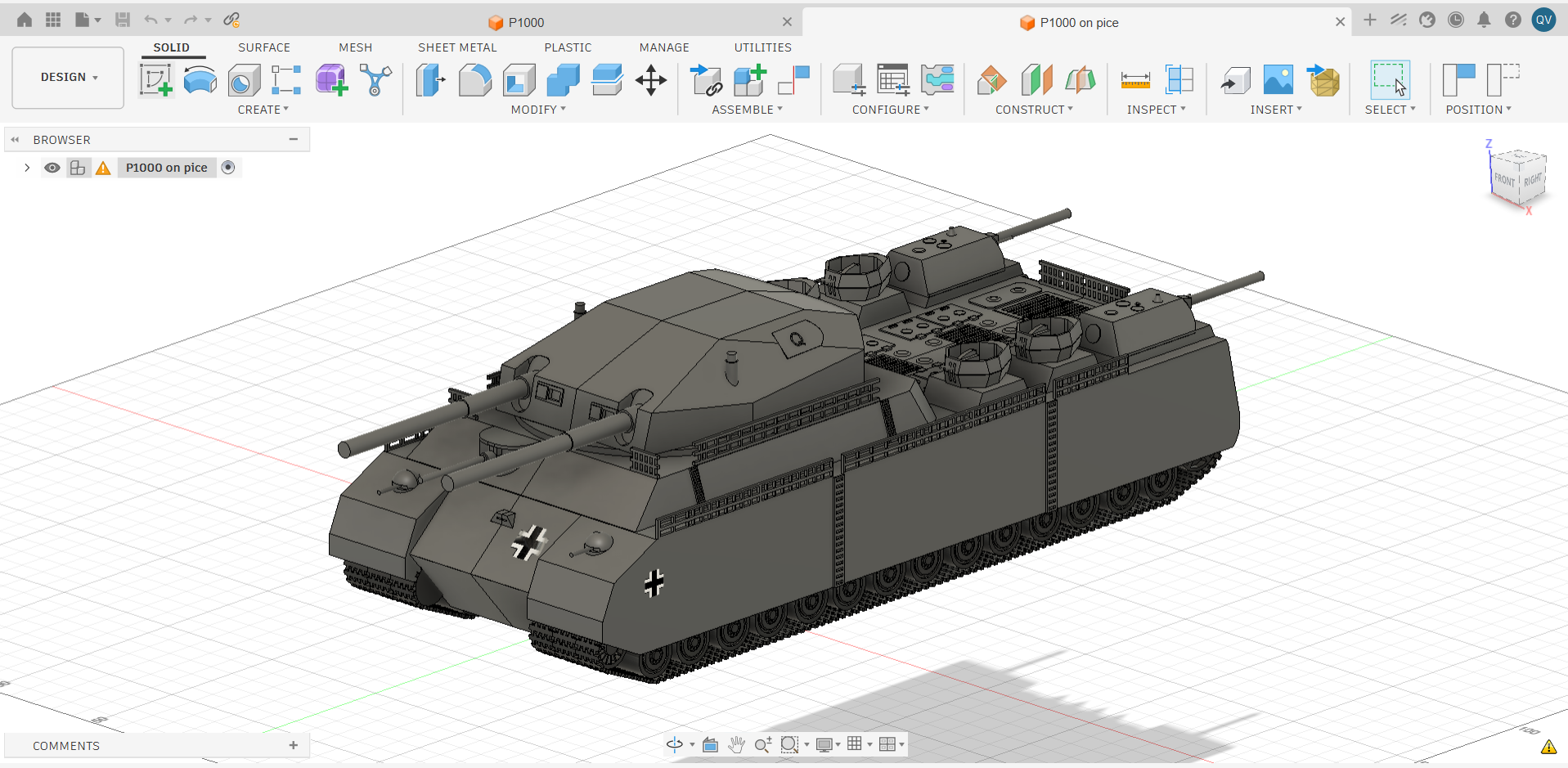
Task: Switch to the SHEET METAL tab
Action: click(457, 47)
